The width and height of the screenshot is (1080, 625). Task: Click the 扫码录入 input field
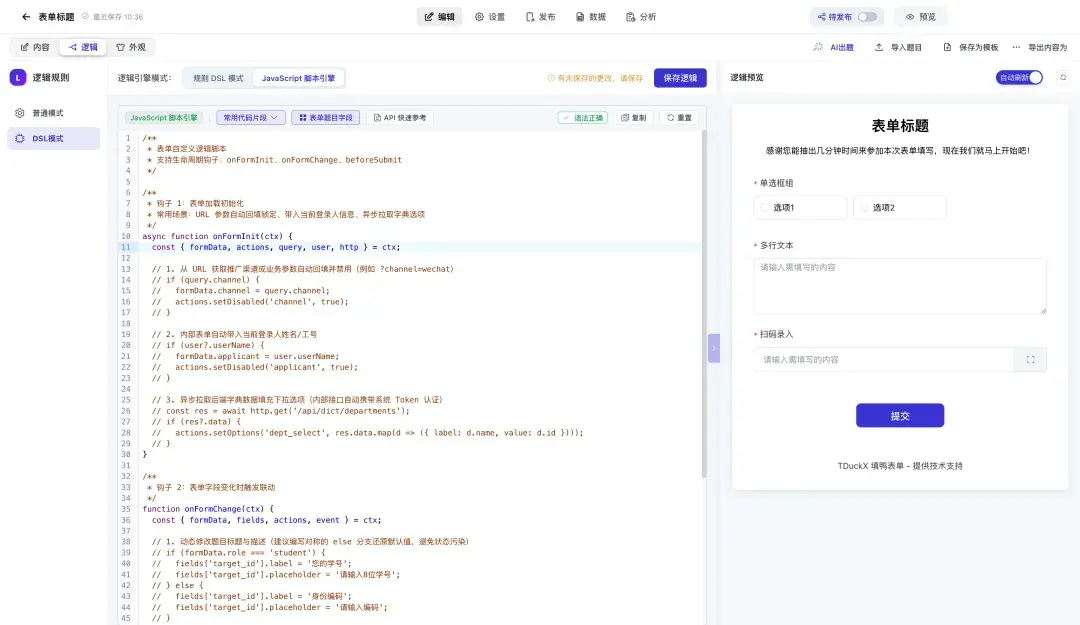point(884,360)
